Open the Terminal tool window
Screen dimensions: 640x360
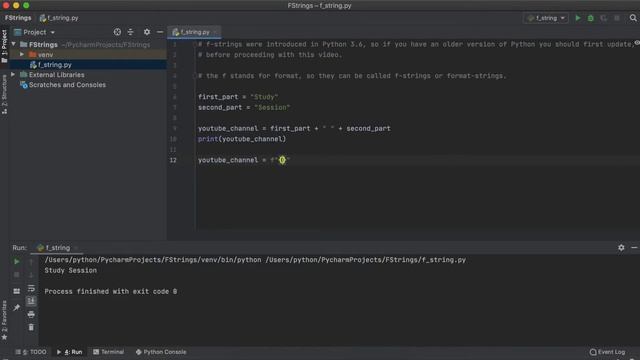[x=109, y=352]
